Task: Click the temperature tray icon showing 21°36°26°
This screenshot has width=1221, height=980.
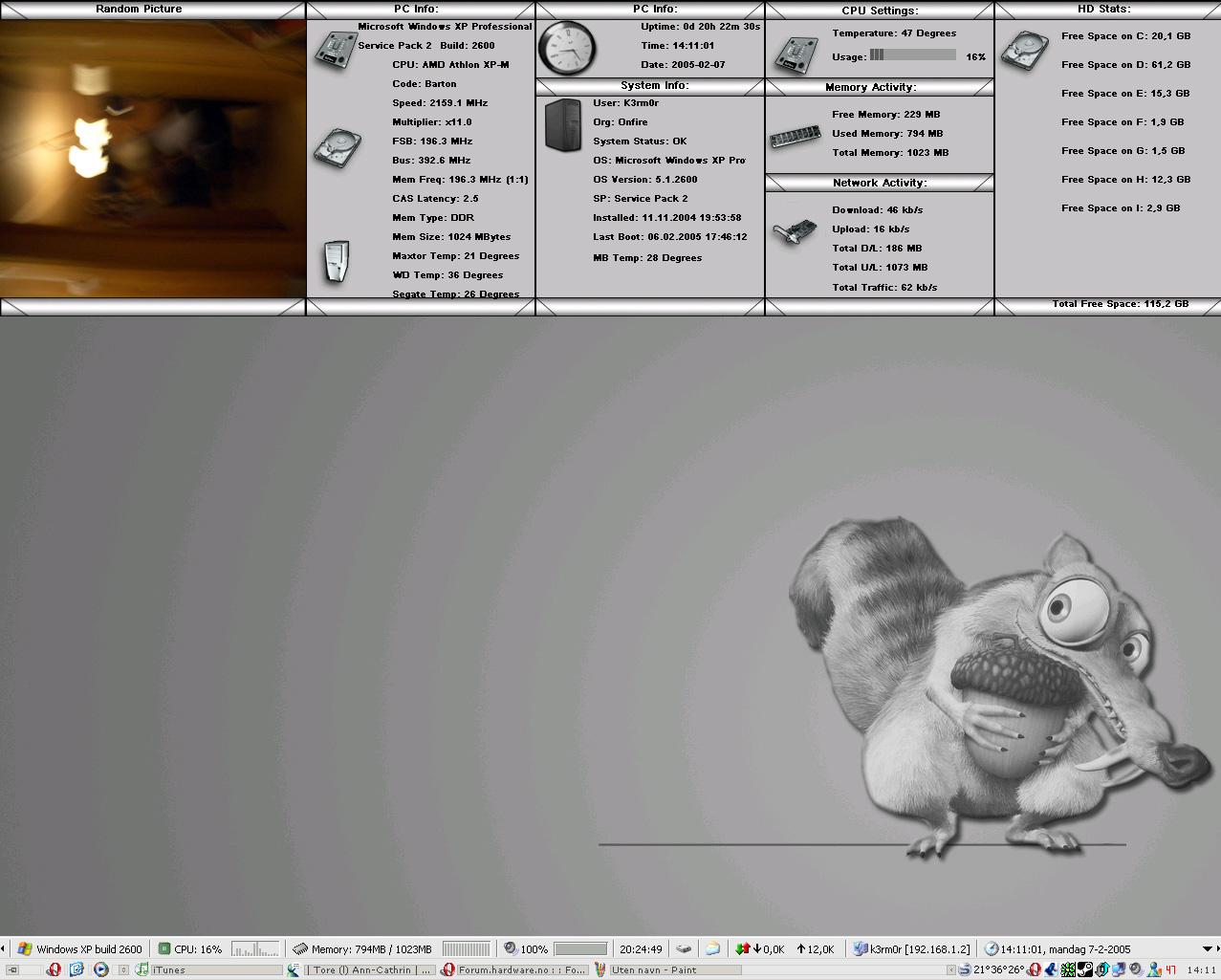Action: (x=1000, y=970)
